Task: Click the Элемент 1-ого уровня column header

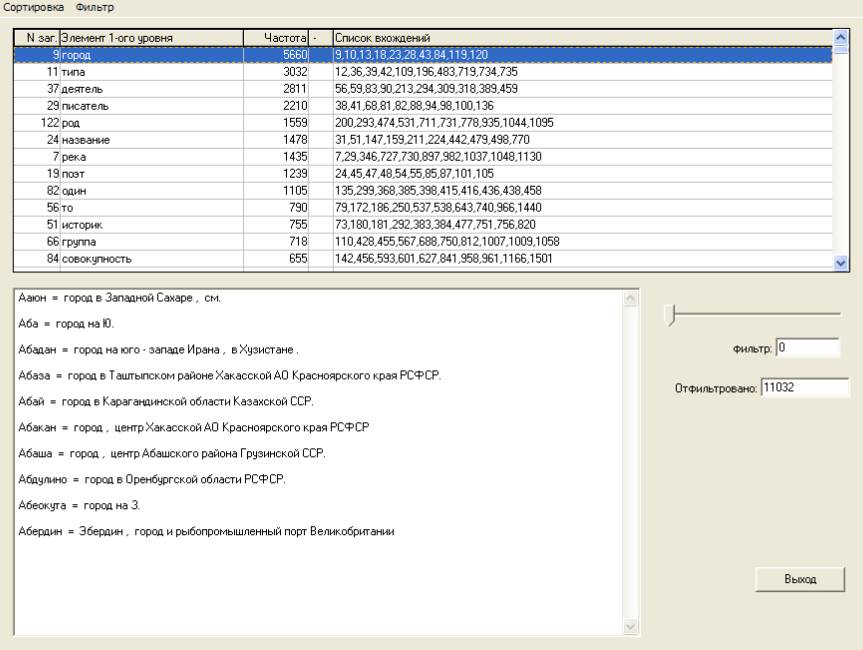Action: (x=150, y=37)
